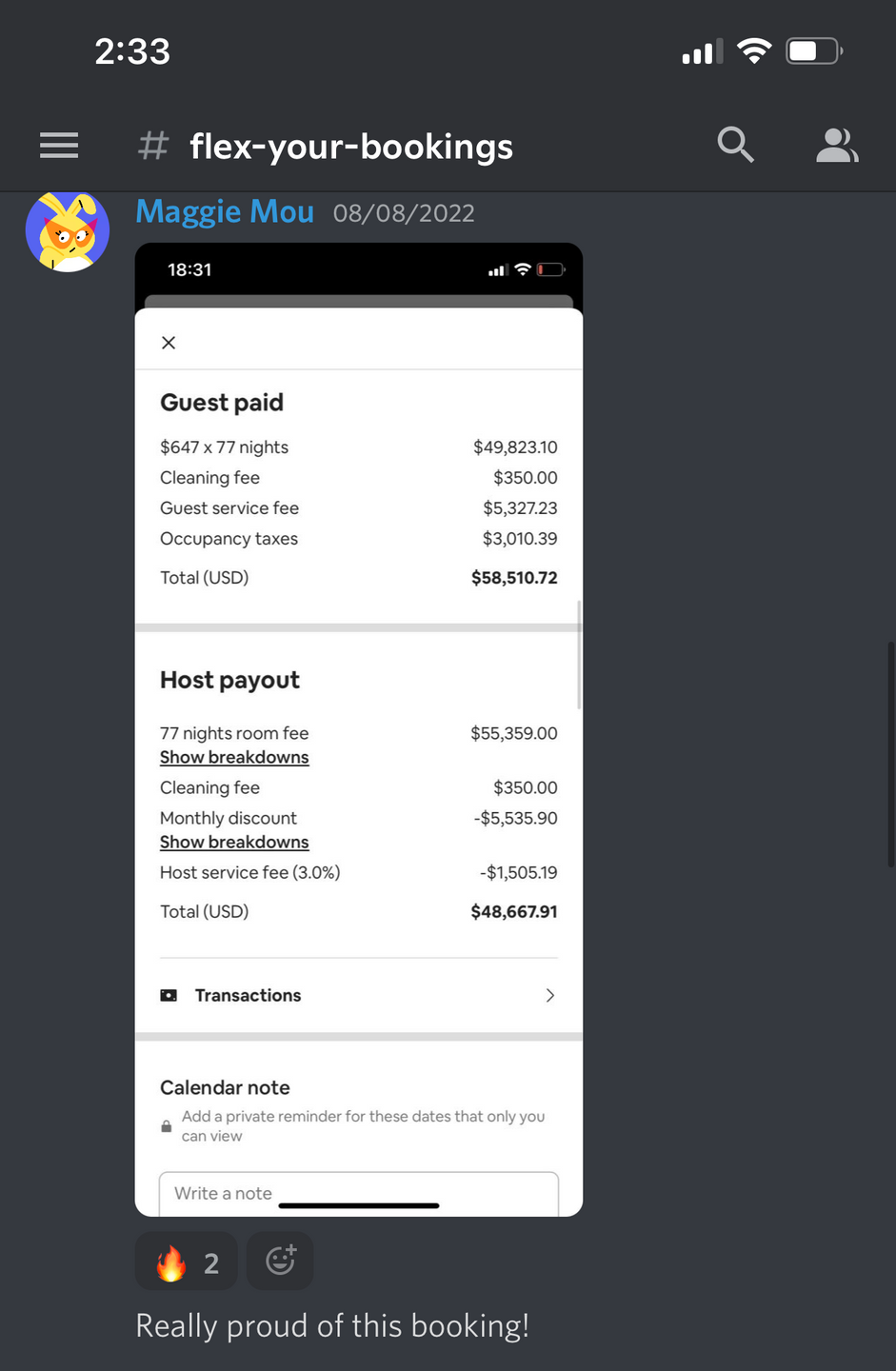Expand Transactions using the chevron arrow
The height and width of the screenshot is (1371, 896).
click(x=549, y=996)
